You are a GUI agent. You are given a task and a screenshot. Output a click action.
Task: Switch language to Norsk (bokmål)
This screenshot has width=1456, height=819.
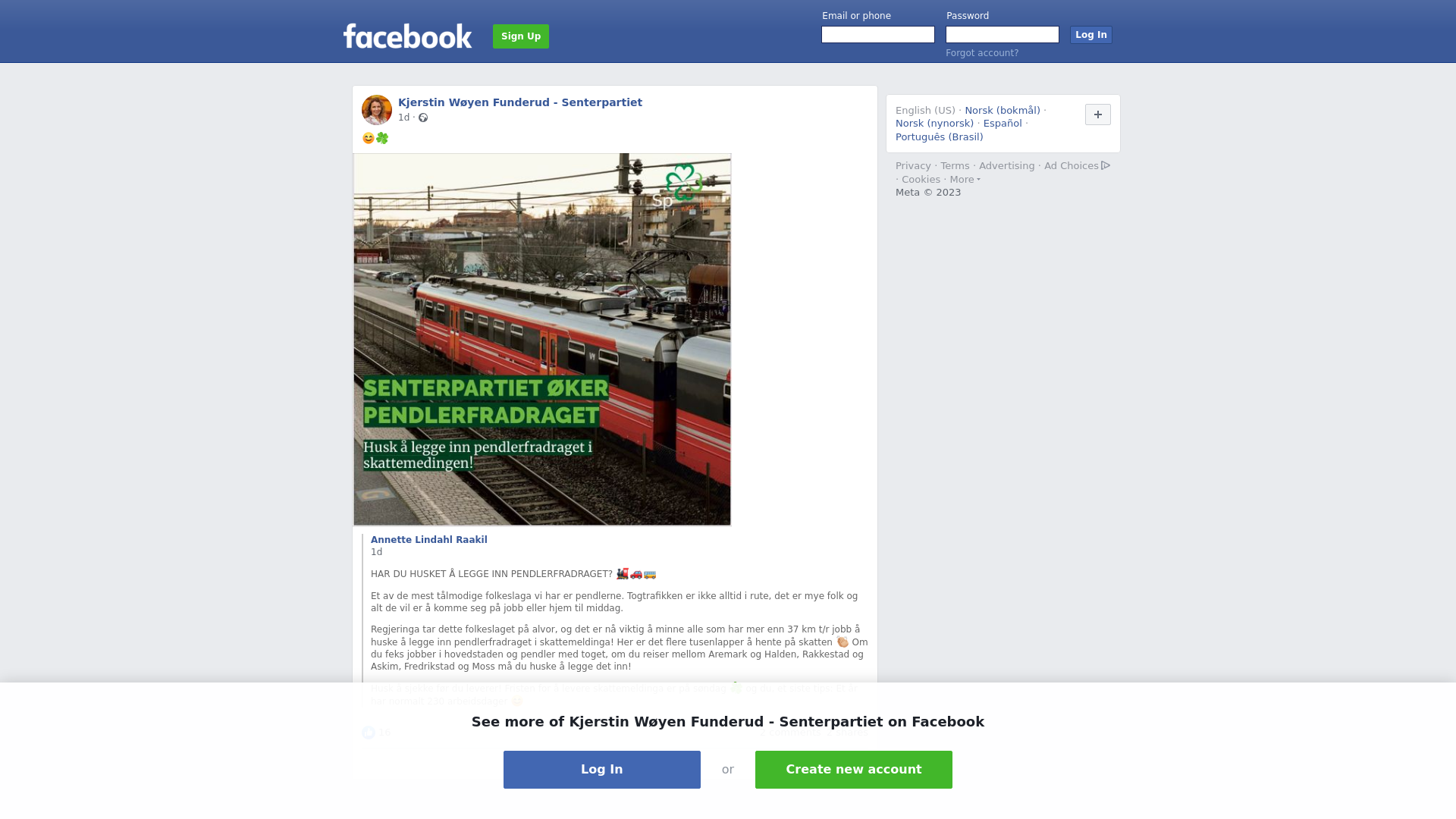pyautogui.click(x=1003, y=111)
